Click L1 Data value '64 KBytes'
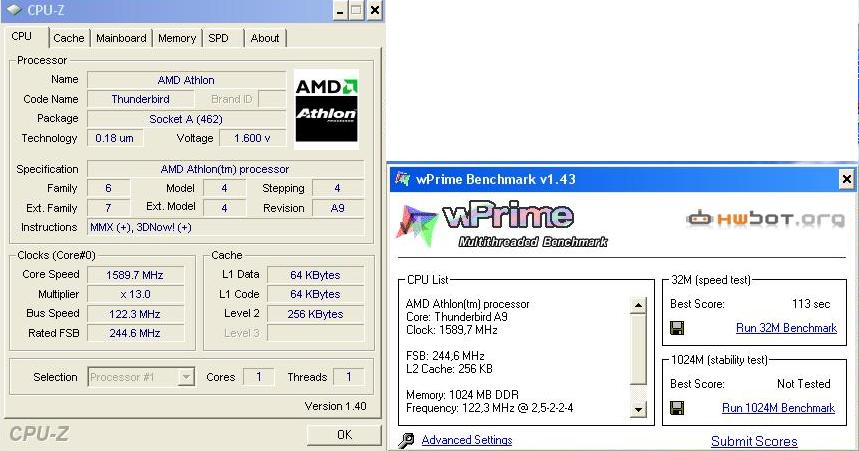859x451 pixels. pos(315,275)
